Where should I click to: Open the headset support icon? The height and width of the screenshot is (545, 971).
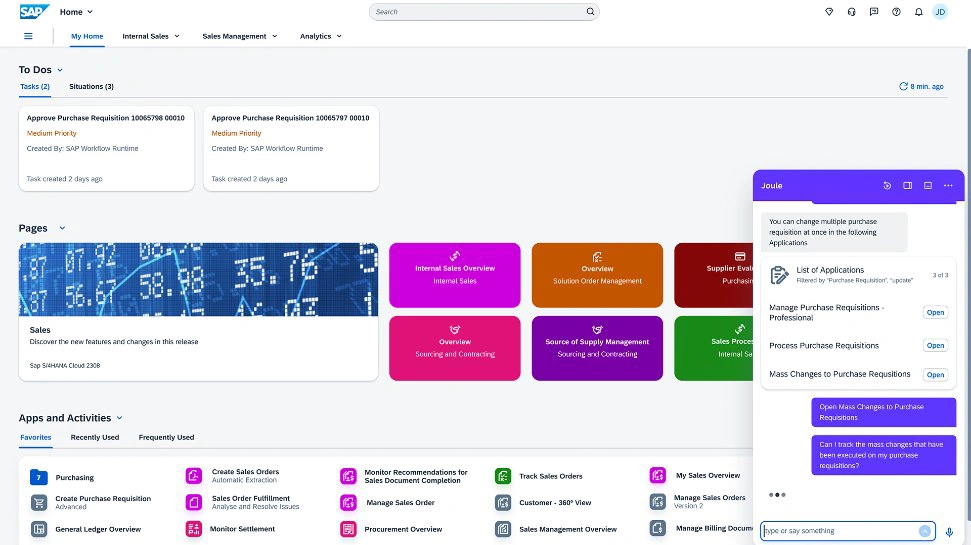pyautogui.click(x=851, y=12)
